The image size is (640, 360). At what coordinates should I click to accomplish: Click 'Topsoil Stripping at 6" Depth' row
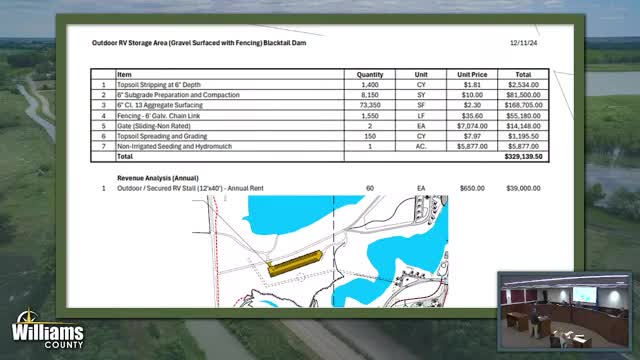[x=320, y=85]
